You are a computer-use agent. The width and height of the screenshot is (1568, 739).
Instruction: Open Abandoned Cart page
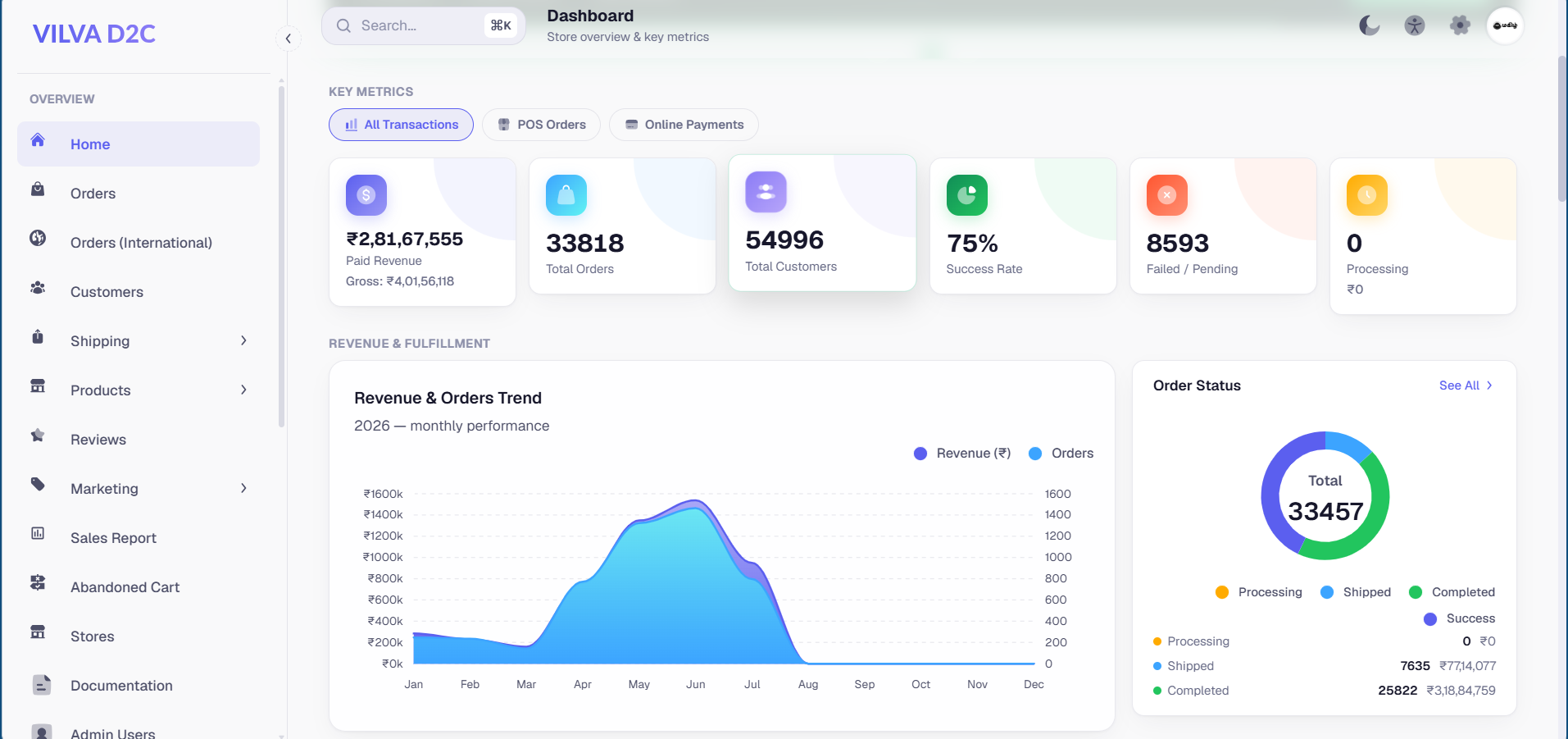pos(139,587)
